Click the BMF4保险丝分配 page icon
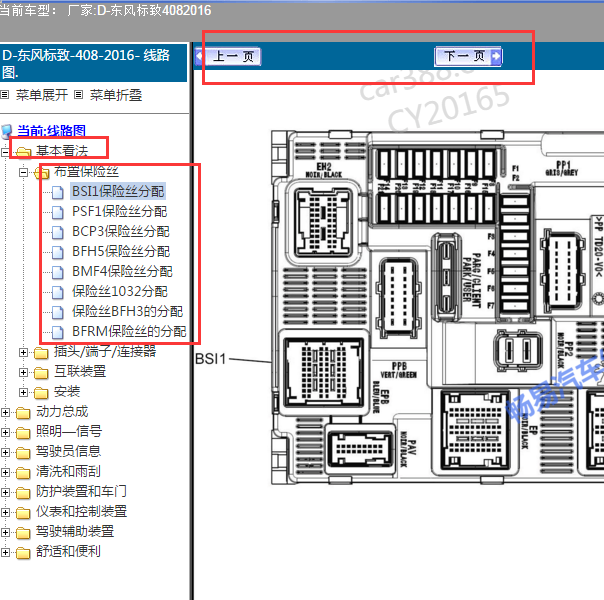 point(58,272)
